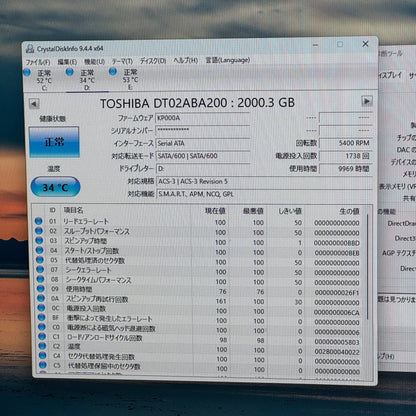Click the しきい値 column header
The image size is (416, 416).
point(290,211)
